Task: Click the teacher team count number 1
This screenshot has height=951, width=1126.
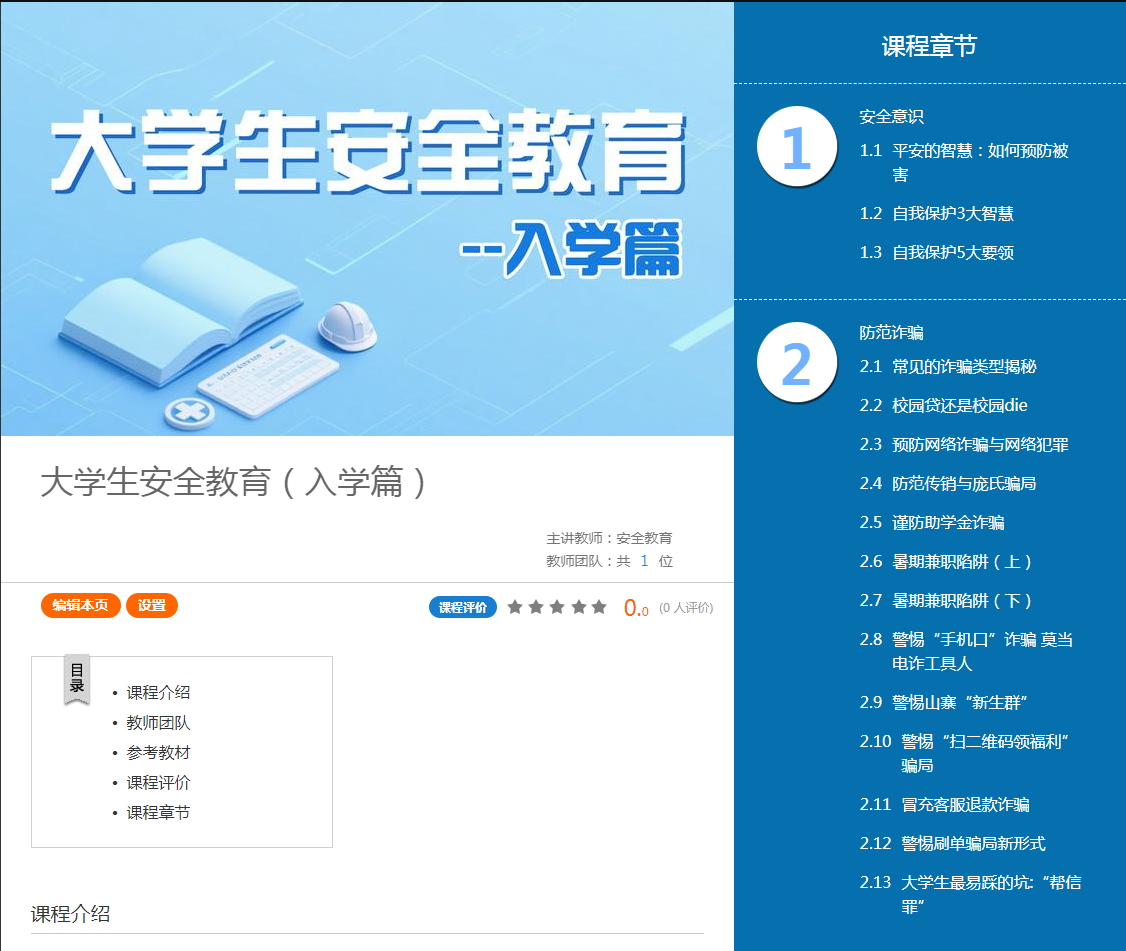Action: coord(644,561)
